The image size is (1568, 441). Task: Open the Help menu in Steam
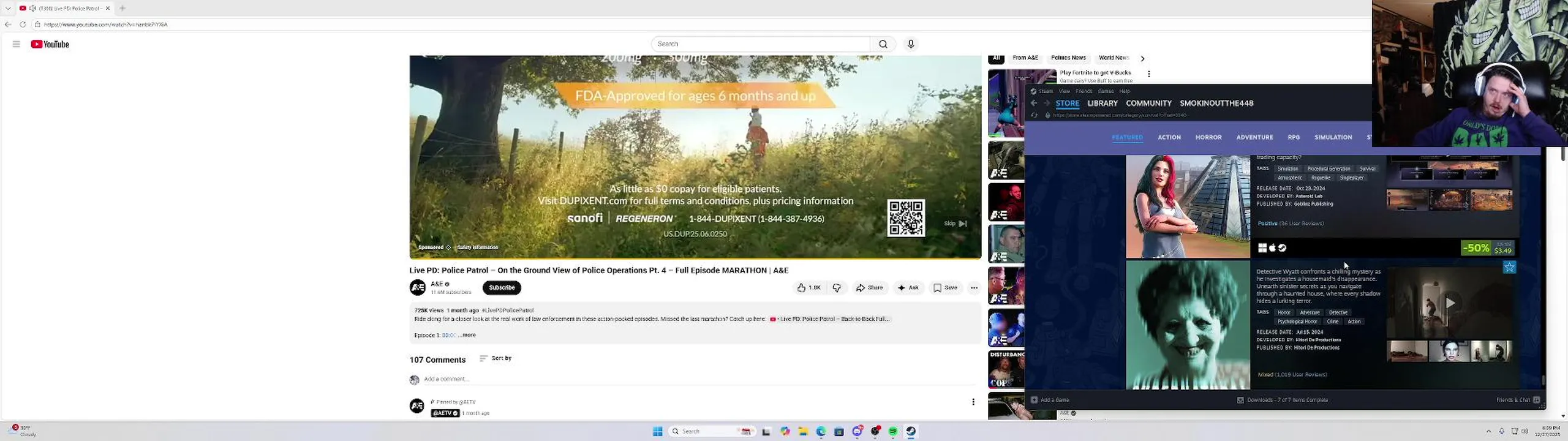[1125, 91]
